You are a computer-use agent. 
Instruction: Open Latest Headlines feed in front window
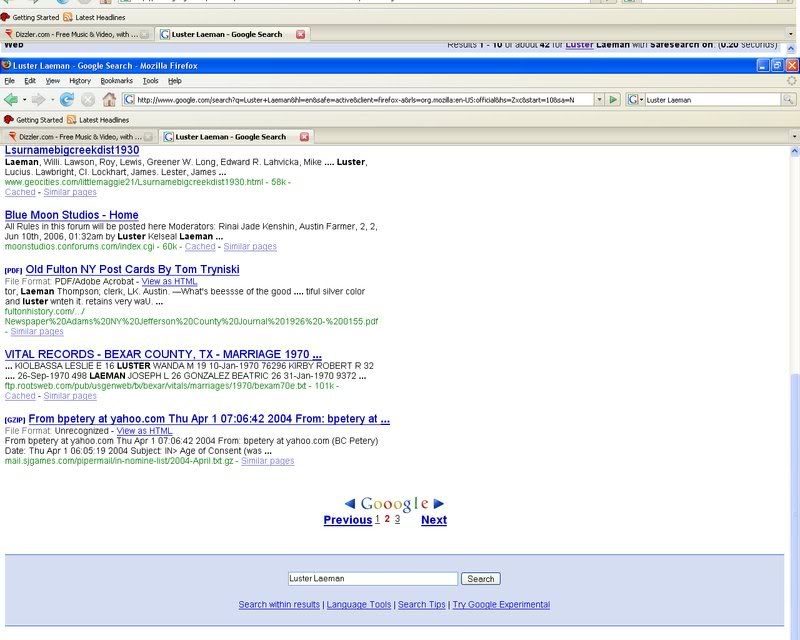[x=98, y=120]
